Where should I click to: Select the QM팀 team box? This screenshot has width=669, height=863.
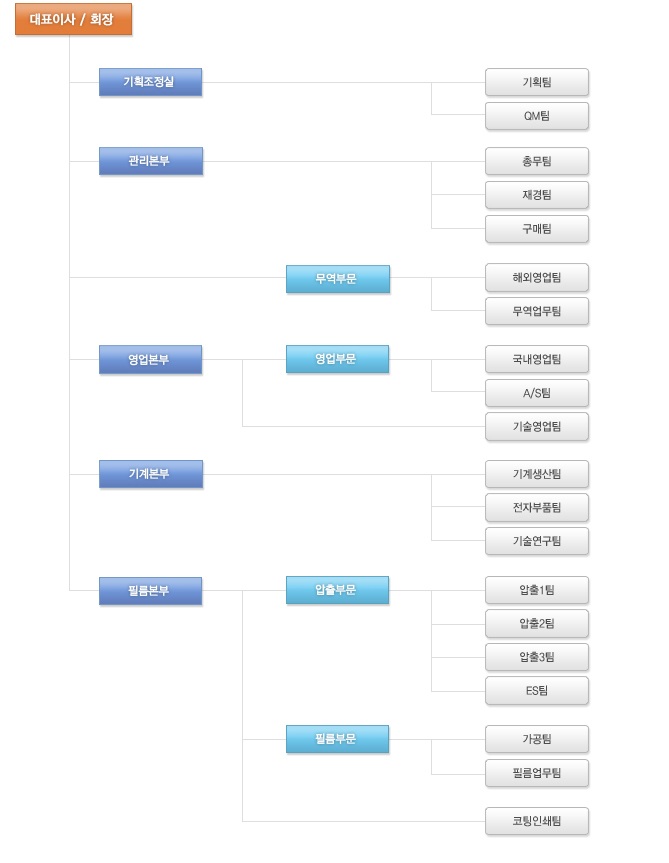[537, 116]
